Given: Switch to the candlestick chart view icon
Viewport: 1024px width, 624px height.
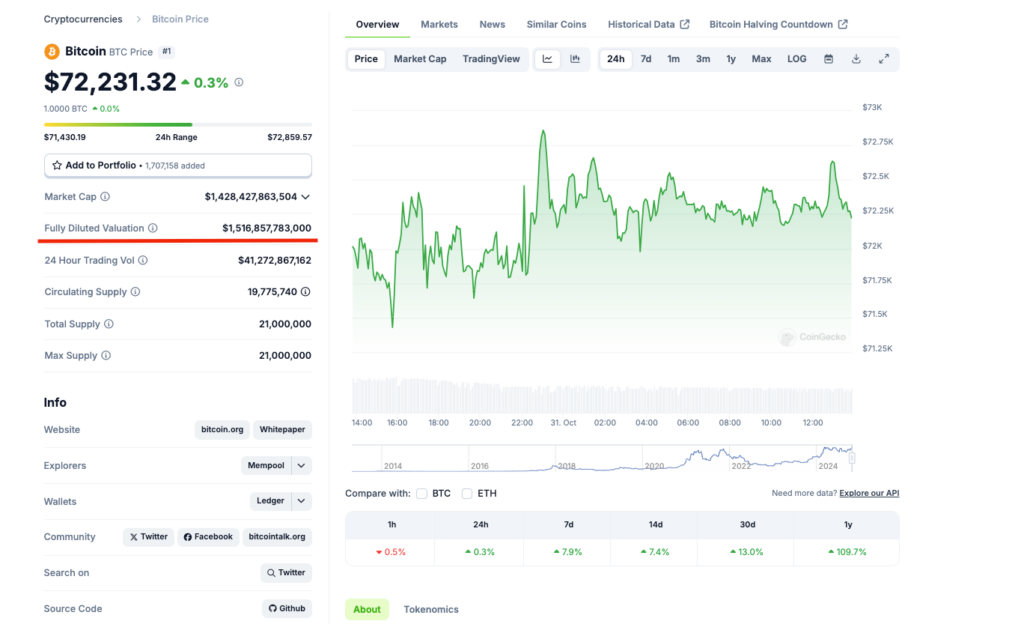Looking at the screenshot, I should point(575,59).
